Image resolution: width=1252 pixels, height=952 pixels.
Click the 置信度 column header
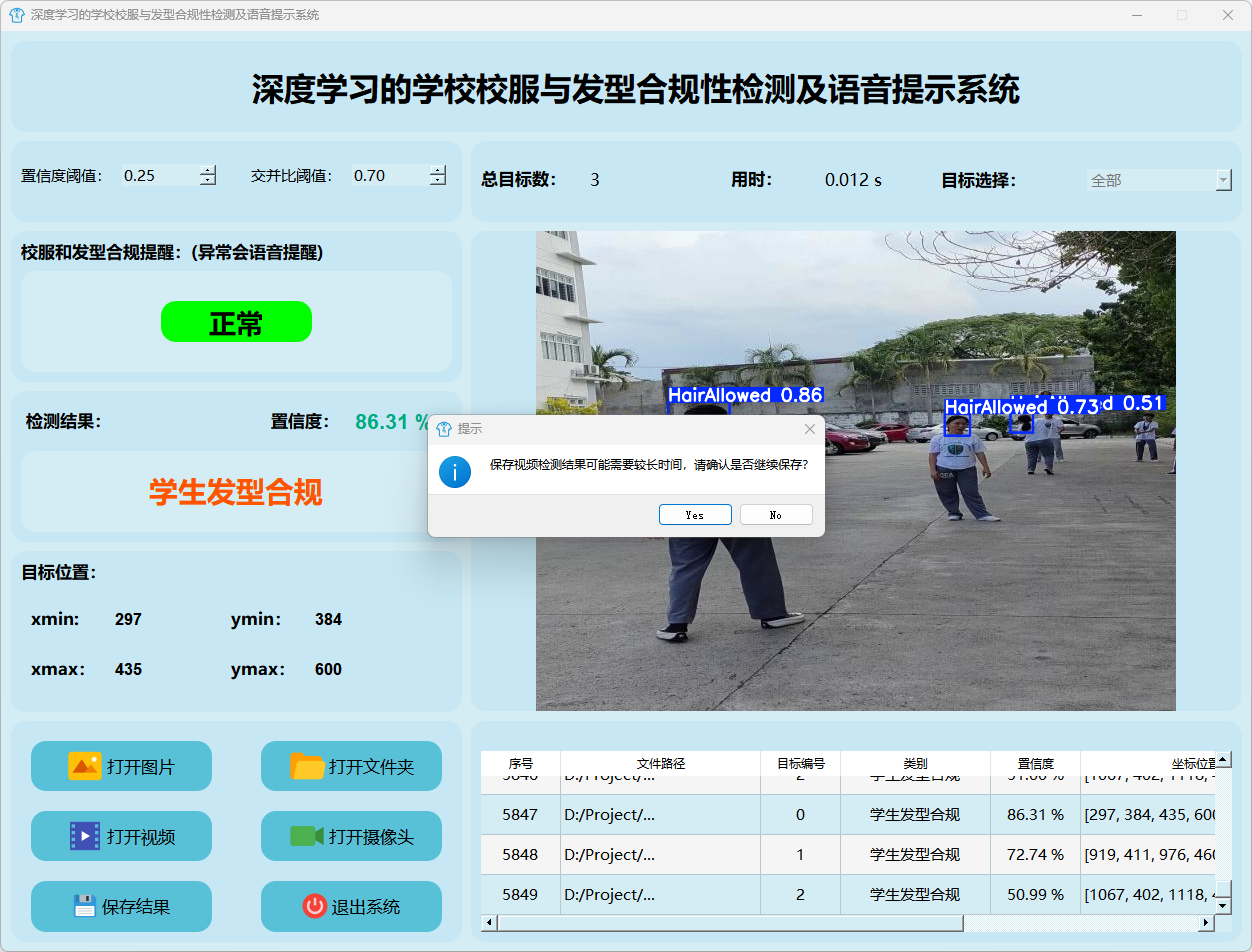tap(1035, 763)
